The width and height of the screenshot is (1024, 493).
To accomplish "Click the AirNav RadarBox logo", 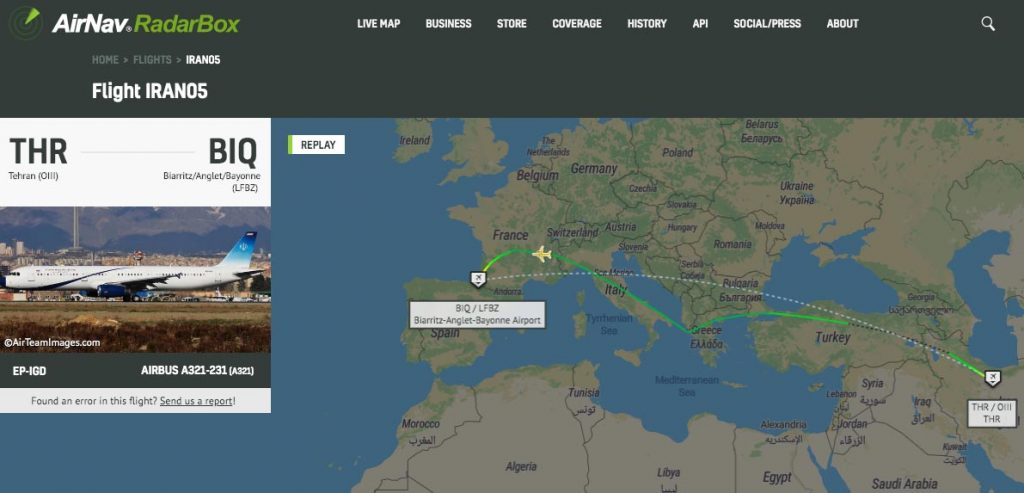I will coord(124,24).
